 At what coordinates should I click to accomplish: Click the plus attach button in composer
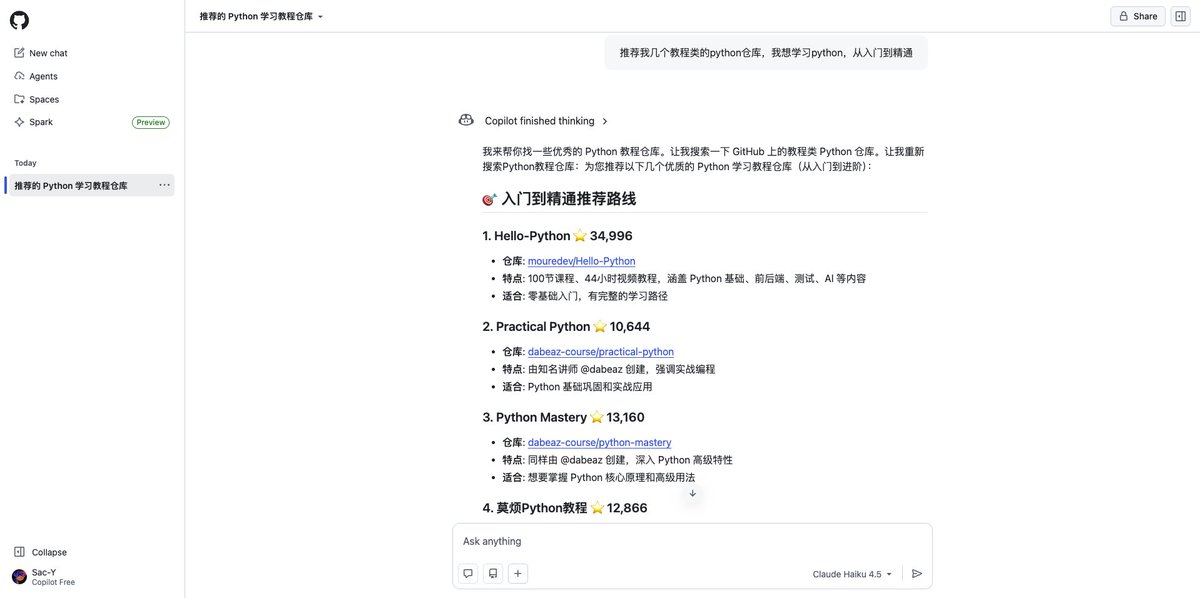(518, 574)
